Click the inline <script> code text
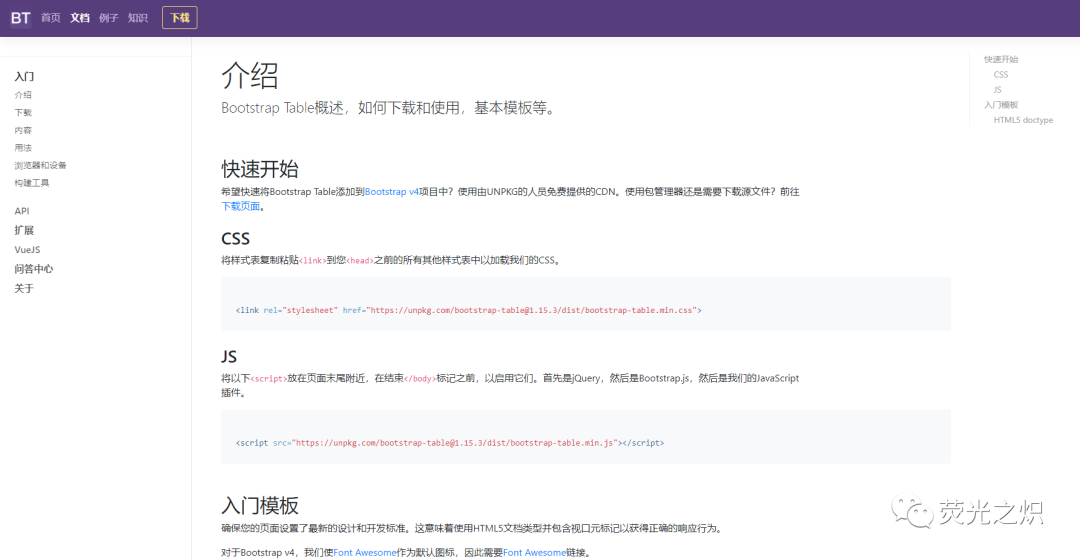This screenshot has height=560, width=1080. click(x=269, y=378)
